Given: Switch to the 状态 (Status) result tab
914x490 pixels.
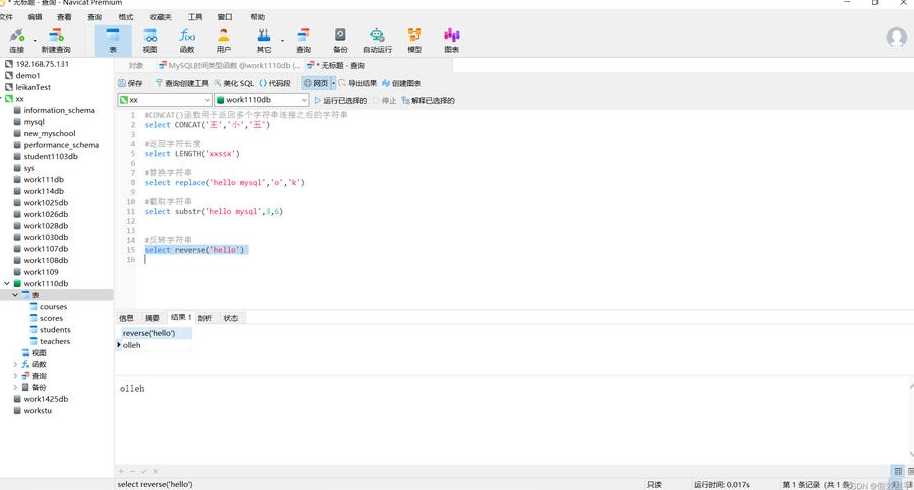Looking at the screenshot, I should [231, 318].
